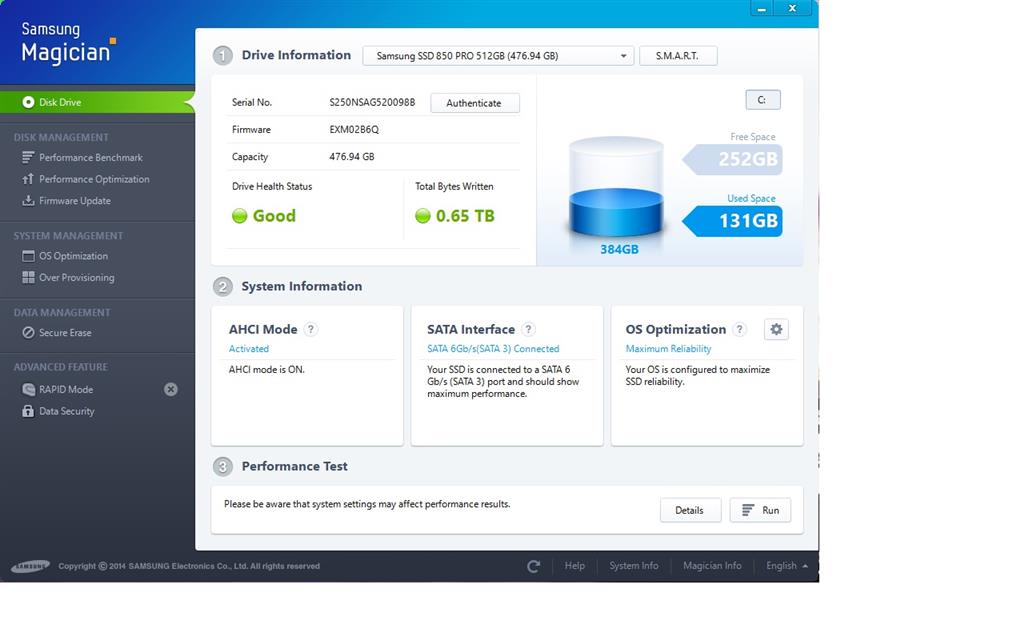Click the X badge beside RAPID Mode
Image resolution: width=1024 pixels, height=640 pixels.
170,389
